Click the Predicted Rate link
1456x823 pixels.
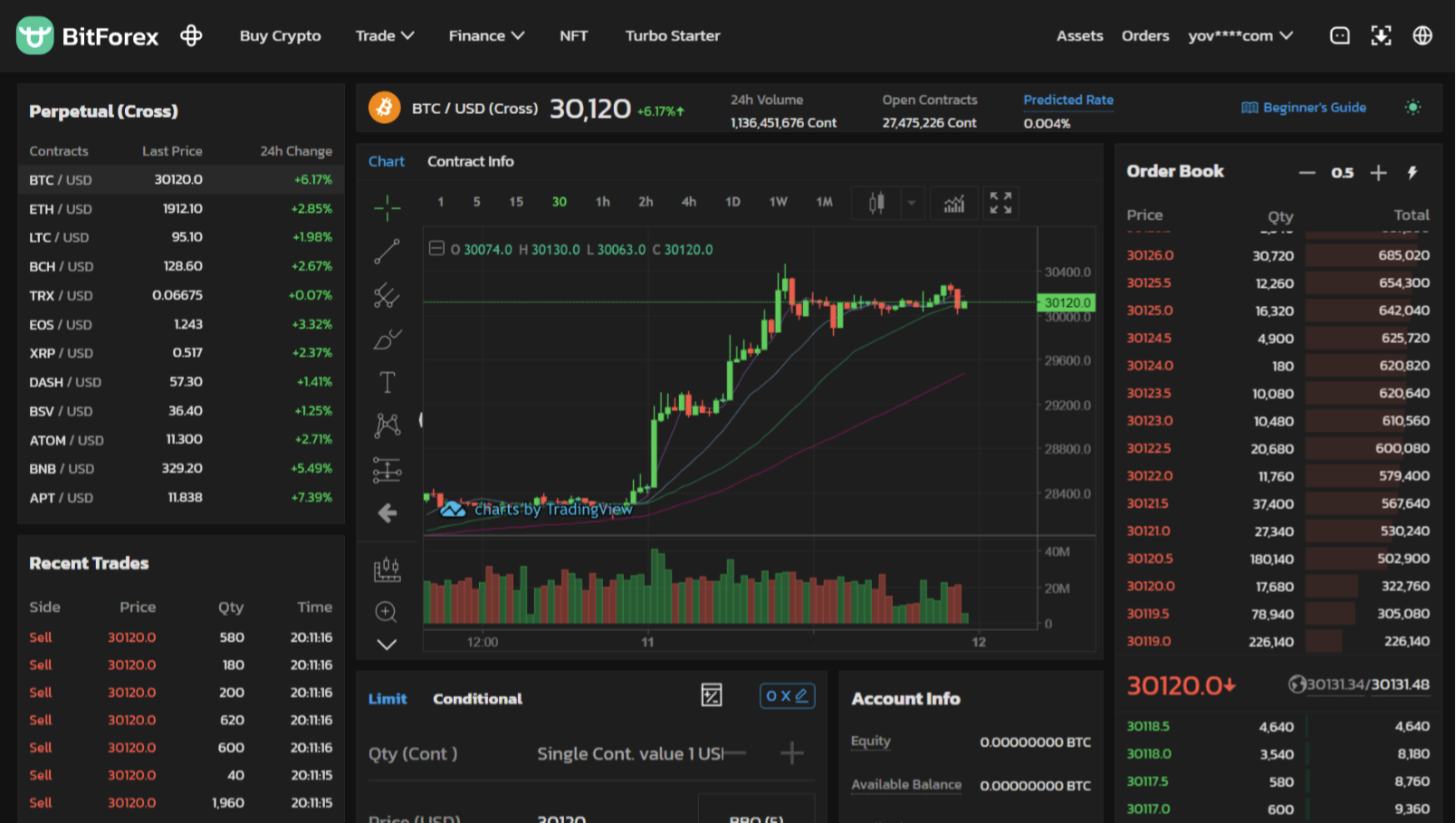click(x=1068, y=100)
